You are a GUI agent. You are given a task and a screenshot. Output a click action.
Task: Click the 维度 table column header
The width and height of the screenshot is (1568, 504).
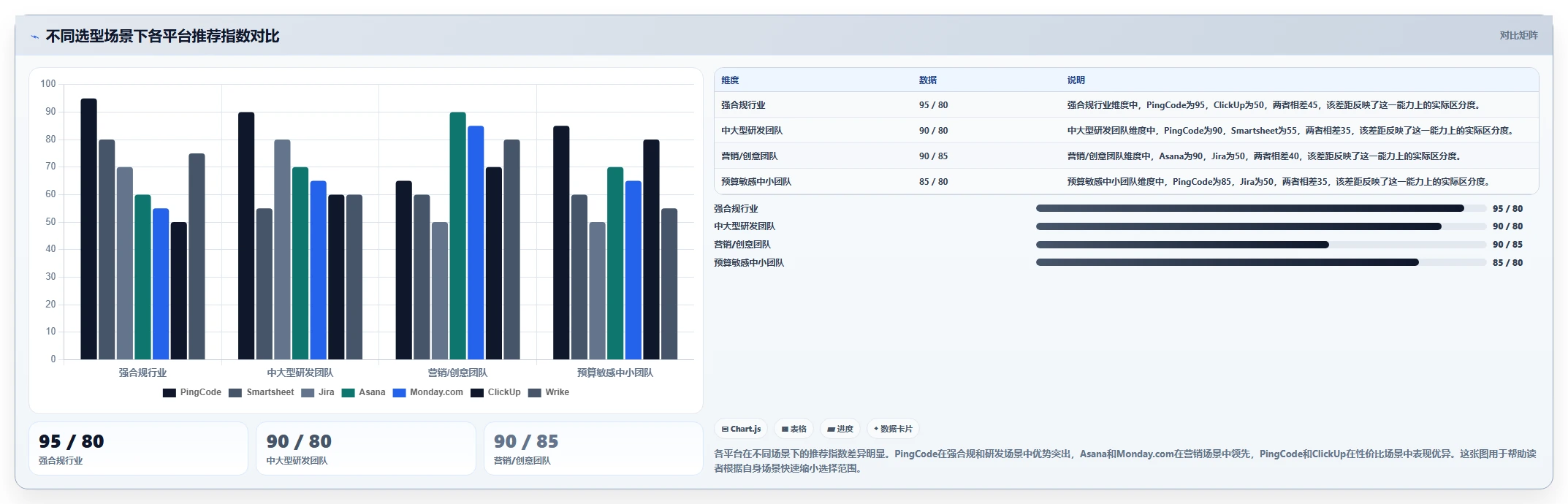[730, 80]
